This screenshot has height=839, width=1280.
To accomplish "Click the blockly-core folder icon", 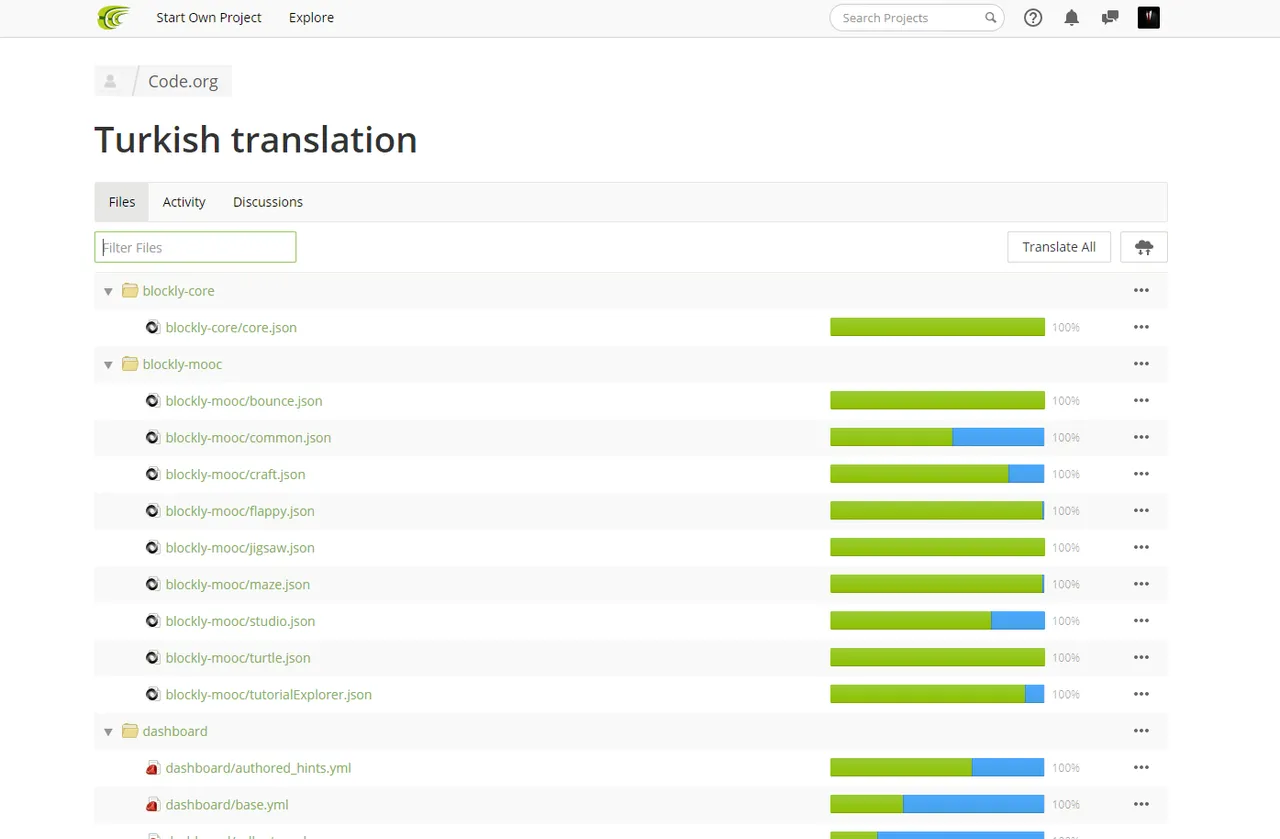I will pyautogui.click(x=130, y=291).
